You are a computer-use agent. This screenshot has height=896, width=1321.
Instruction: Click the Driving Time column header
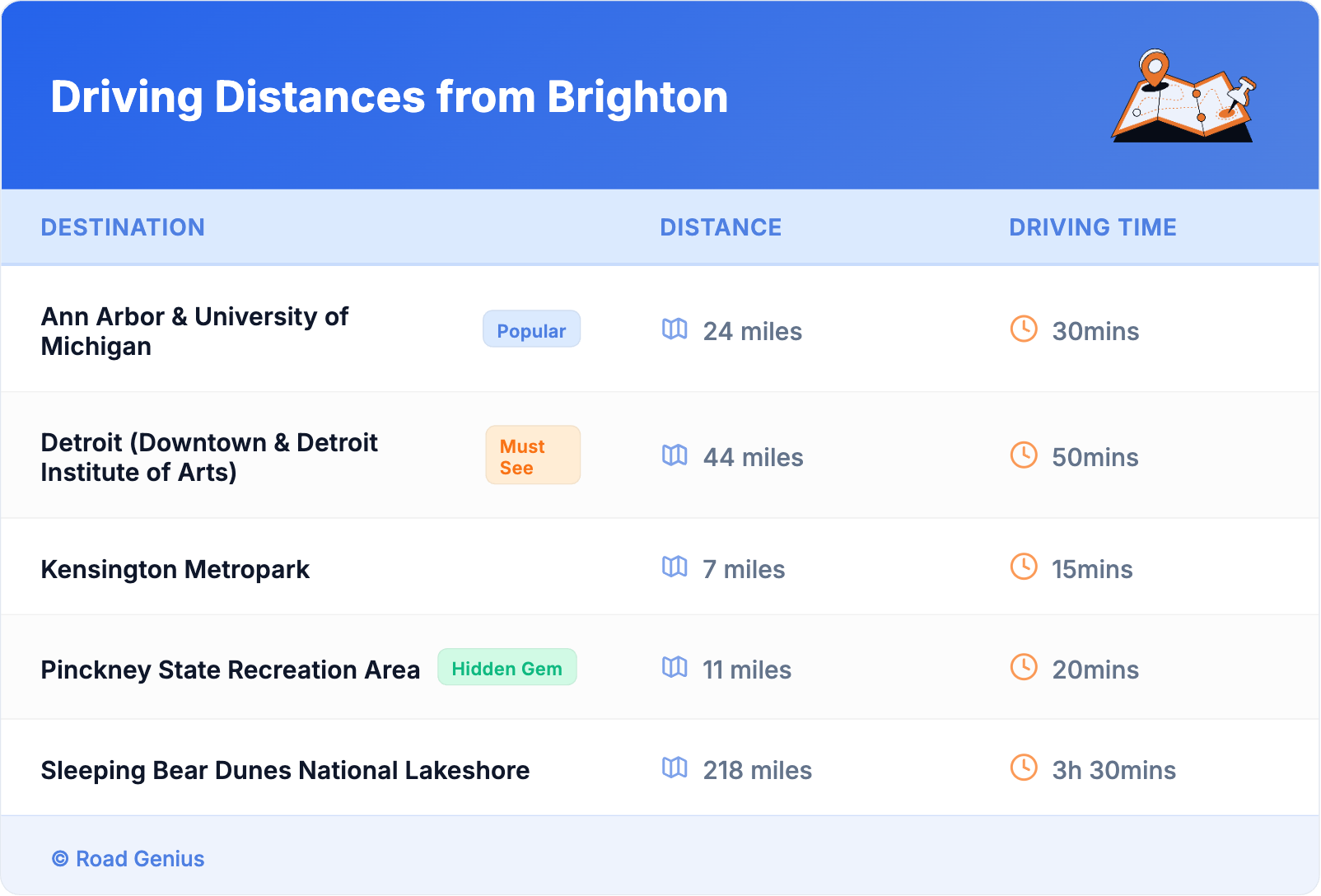(1092, 227)
